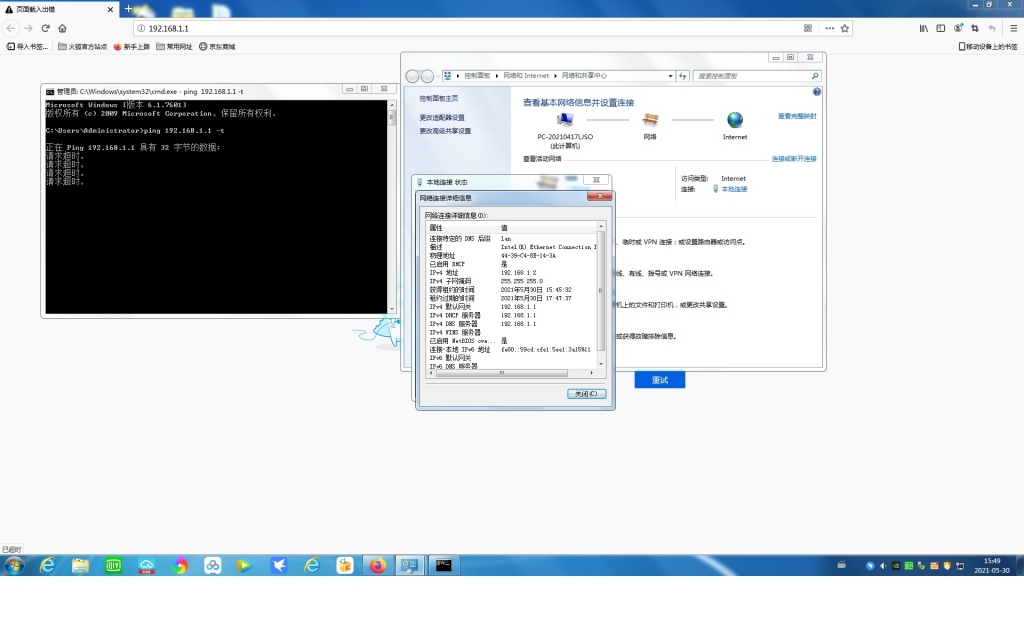Switch to Firefox in the taskbar

pyautogui.click(x=377, y=566)
